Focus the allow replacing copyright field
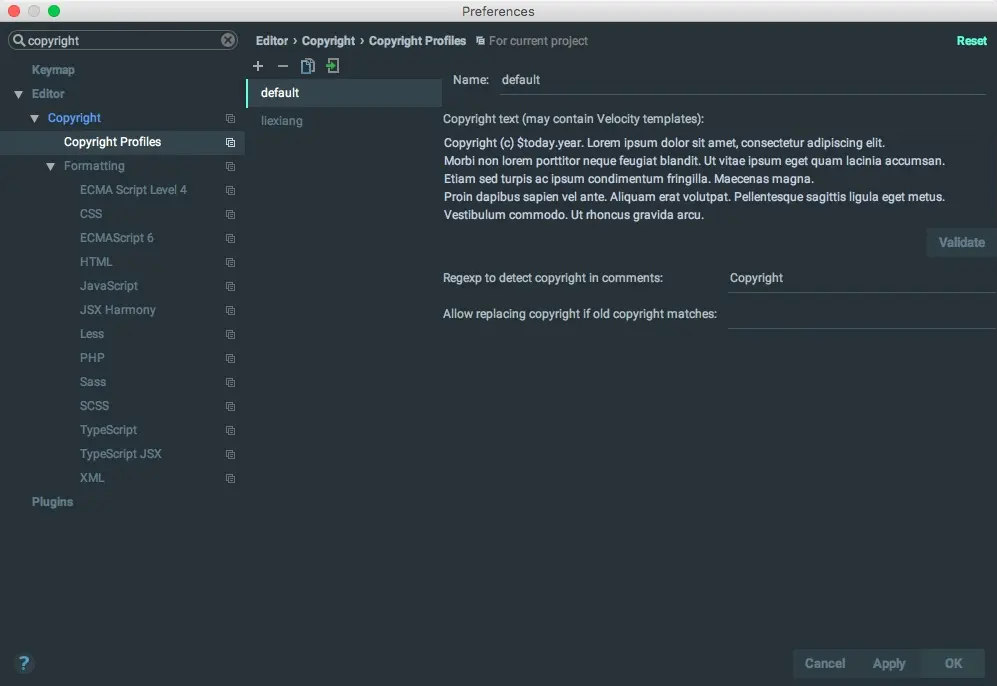This screenshot has height=686, width=997. [862, 314]
